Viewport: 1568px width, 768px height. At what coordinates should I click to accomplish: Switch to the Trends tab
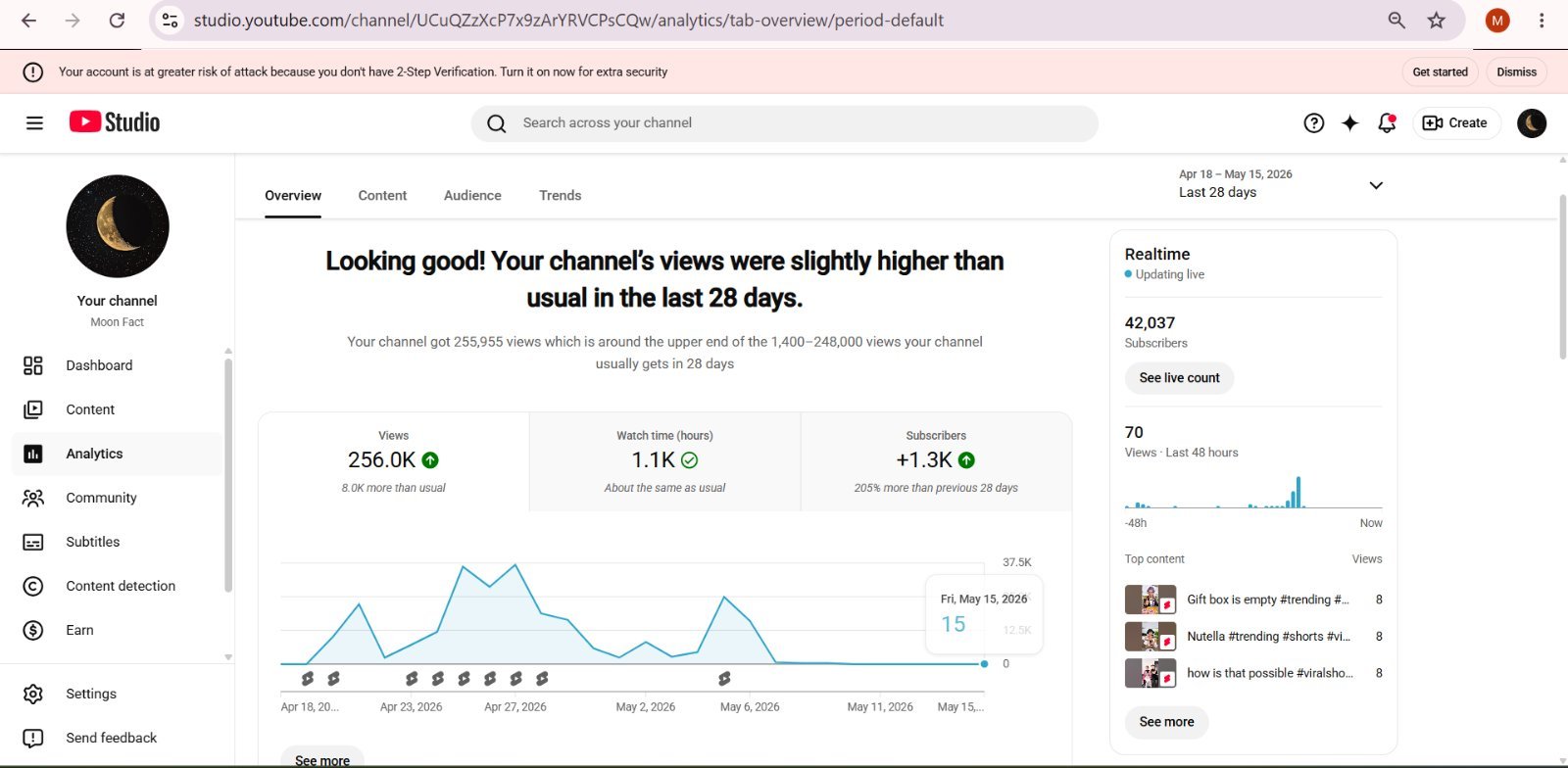click(560, 195)
